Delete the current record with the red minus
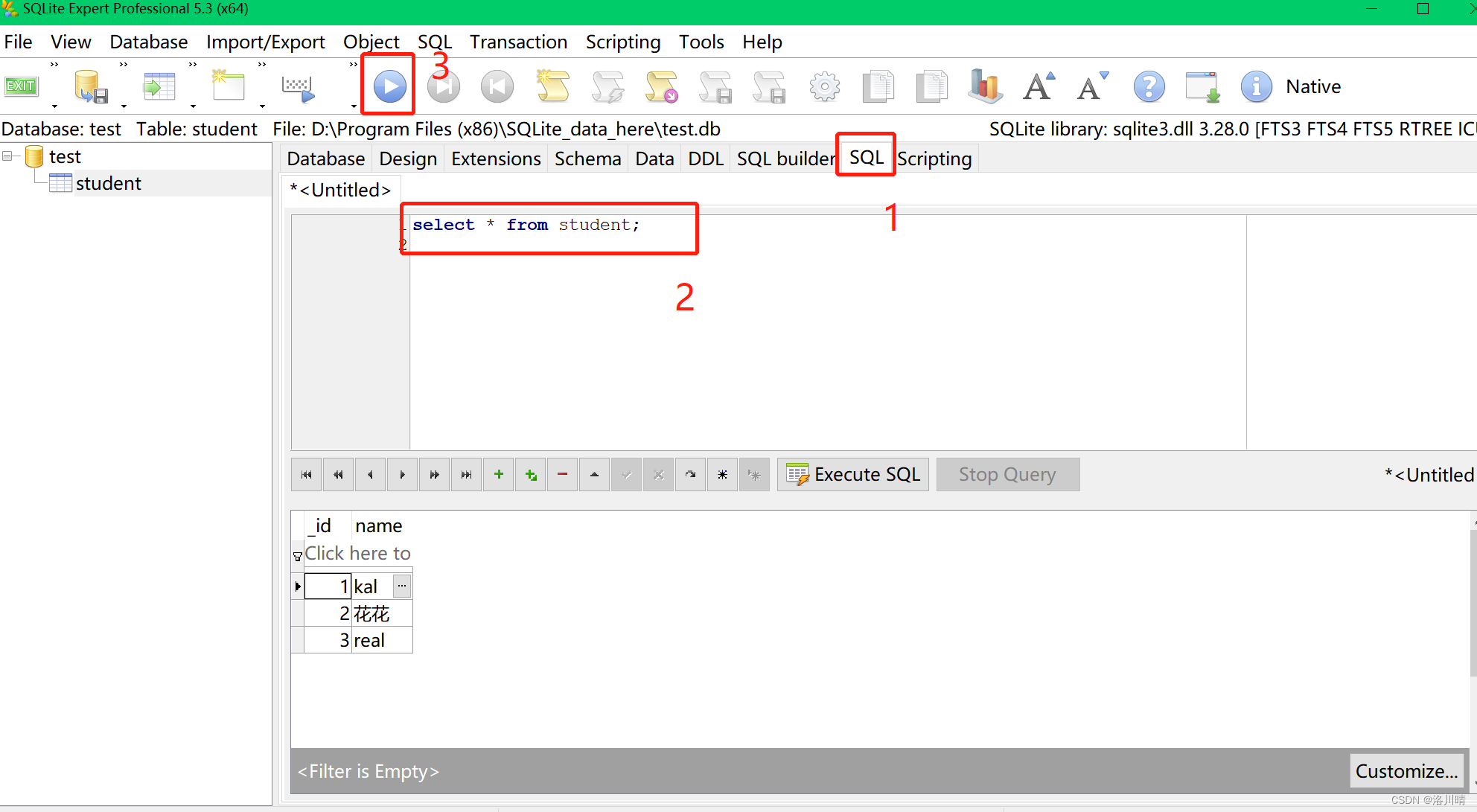This screenshot has width=1477, height=812. 562,474
